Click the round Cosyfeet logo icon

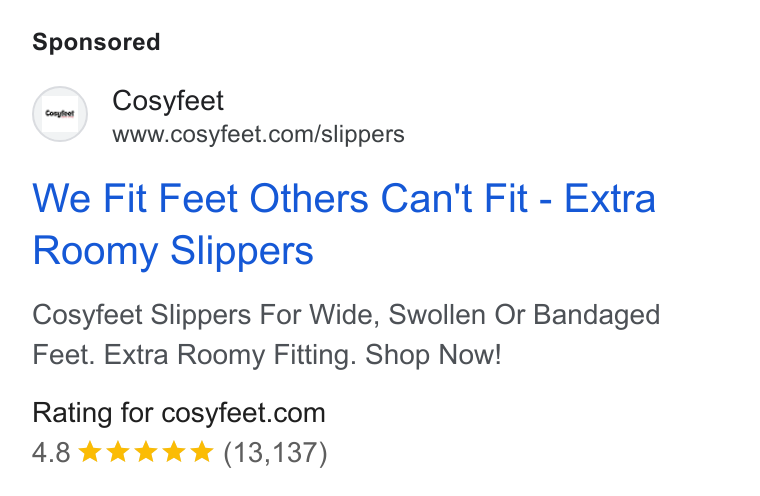pyautogui.click(x=60, y=114)
